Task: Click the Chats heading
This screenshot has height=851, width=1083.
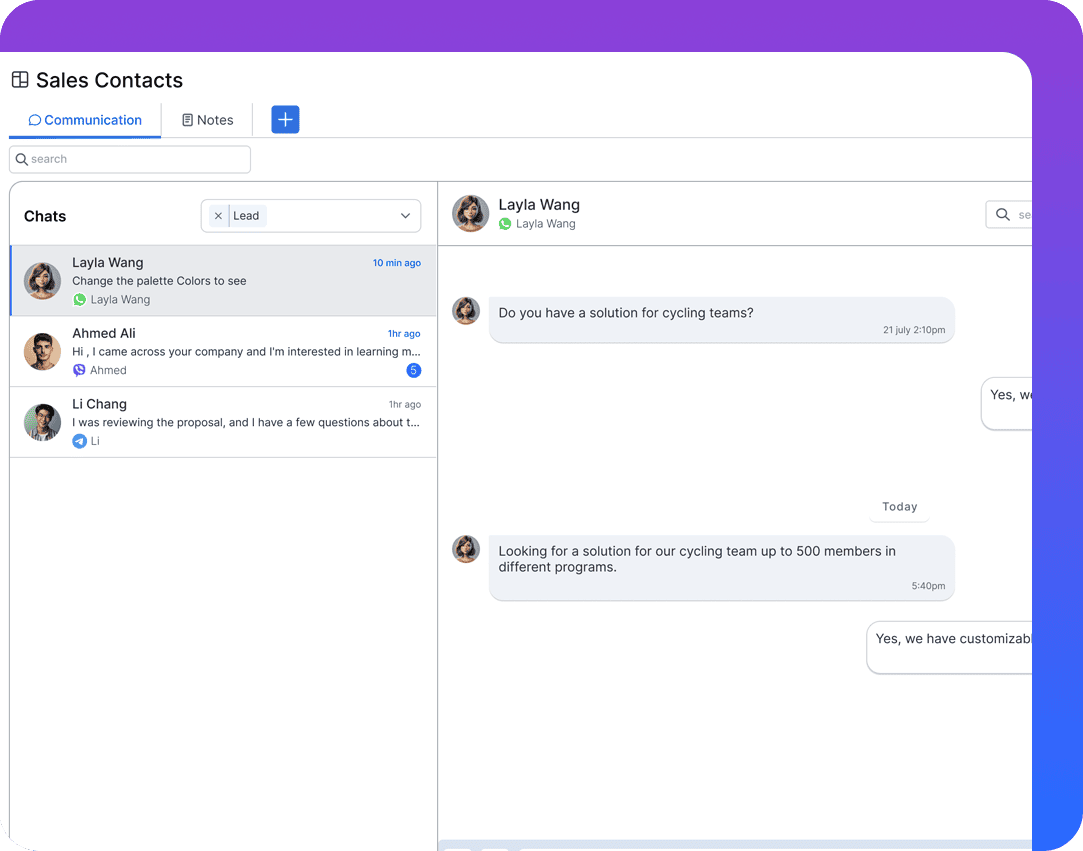Action: pyautogui.click(x=45, y=216)
